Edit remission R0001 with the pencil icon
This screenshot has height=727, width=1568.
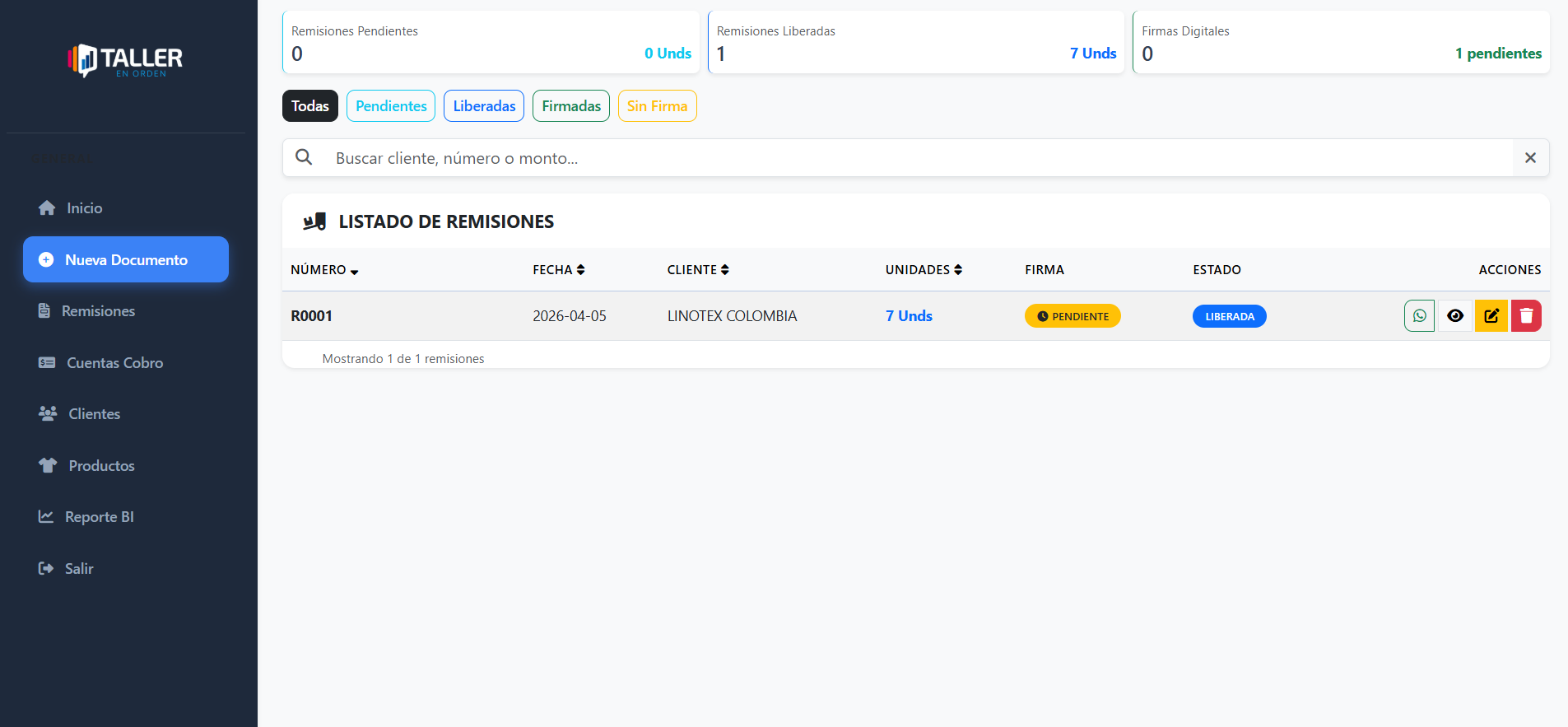pos(1491,316)
